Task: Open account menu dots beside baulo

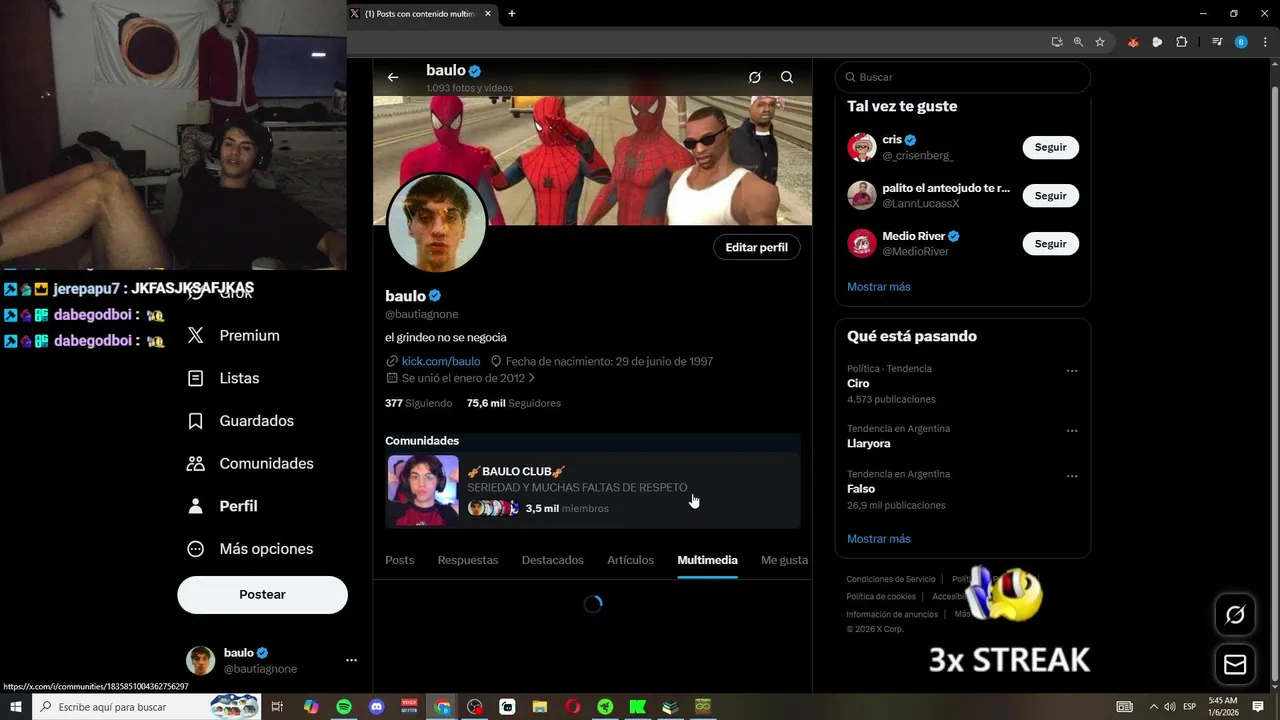Action: click(351, 660)
